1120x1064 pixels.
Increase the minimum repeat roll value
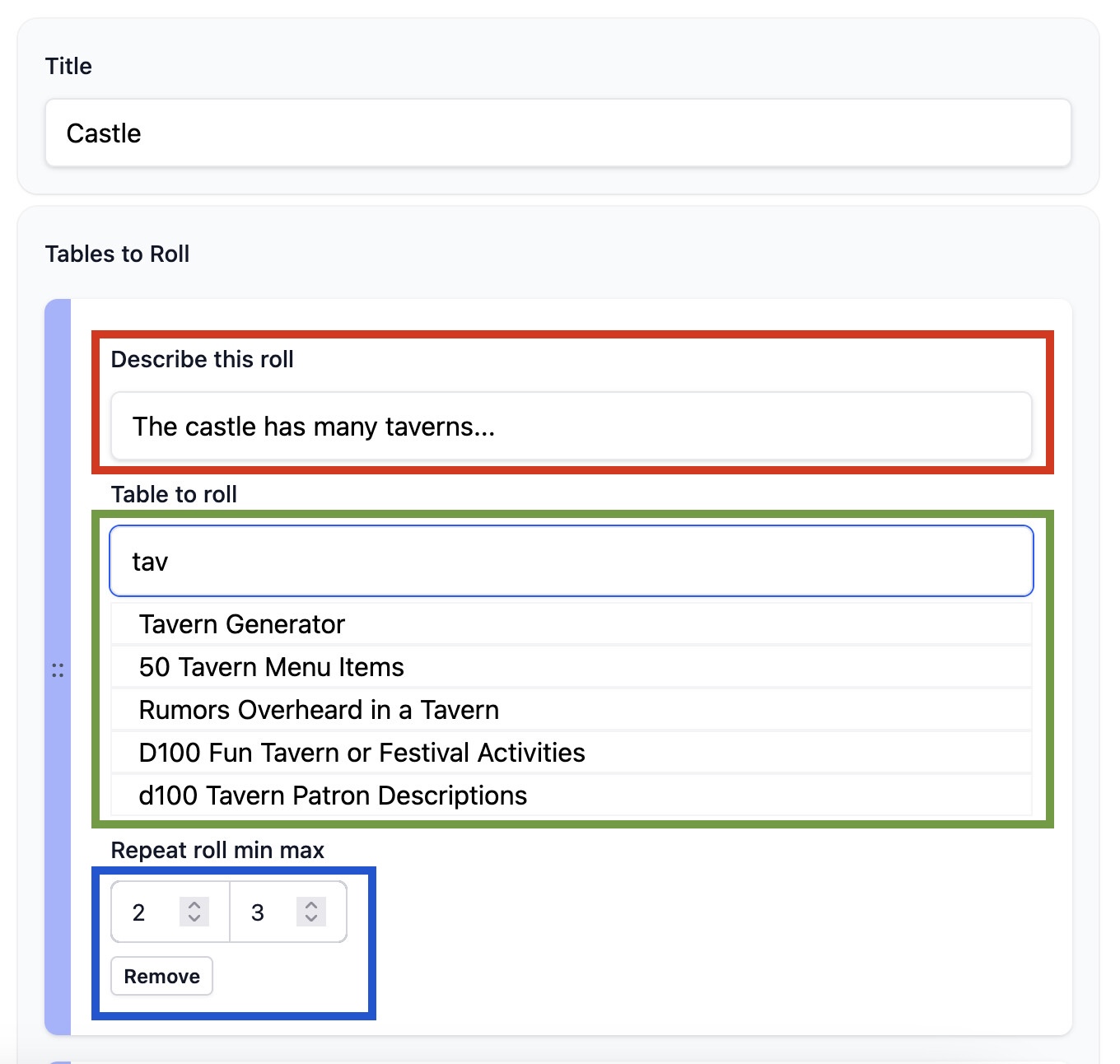[194, 904]
